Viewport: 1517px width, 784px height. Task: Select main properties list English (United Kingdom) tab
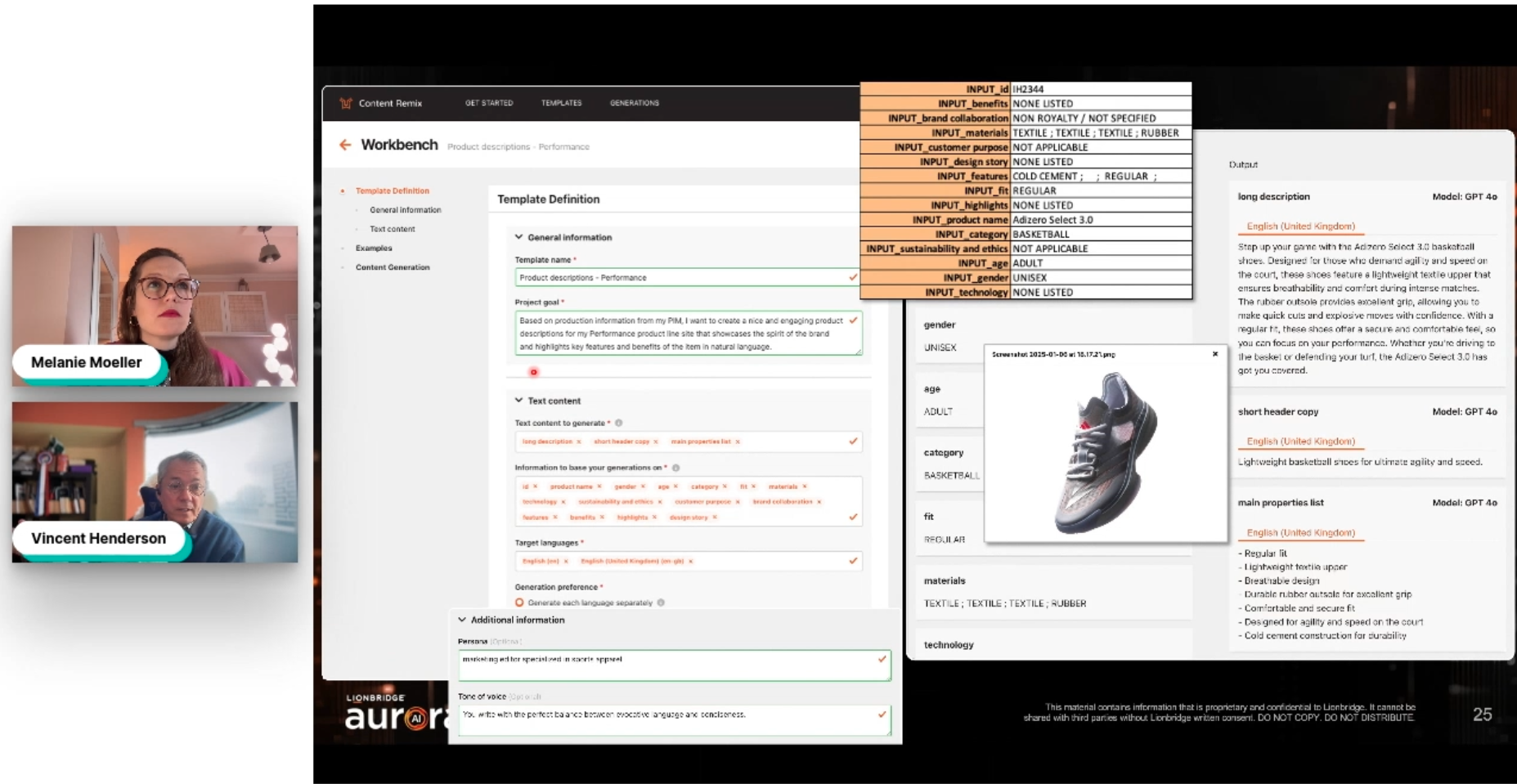[1300, 533]
